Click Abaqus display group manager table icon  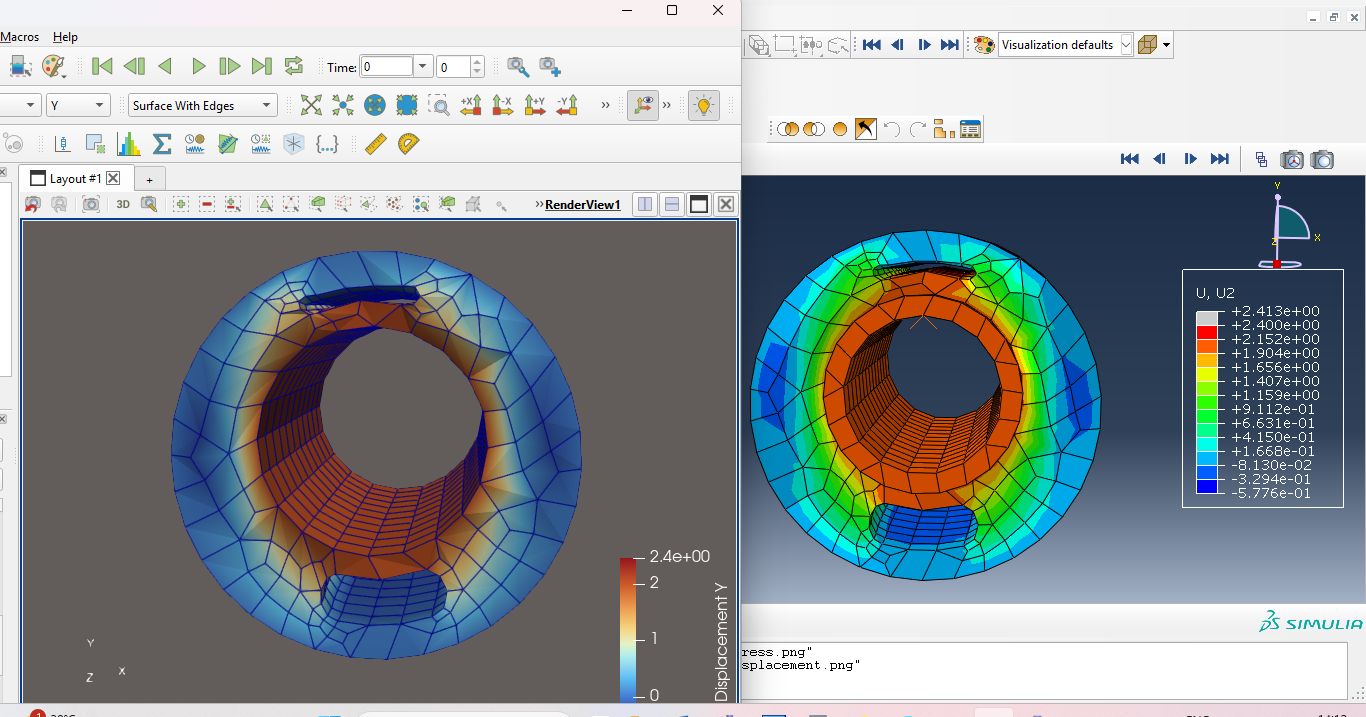click(970, 129)
